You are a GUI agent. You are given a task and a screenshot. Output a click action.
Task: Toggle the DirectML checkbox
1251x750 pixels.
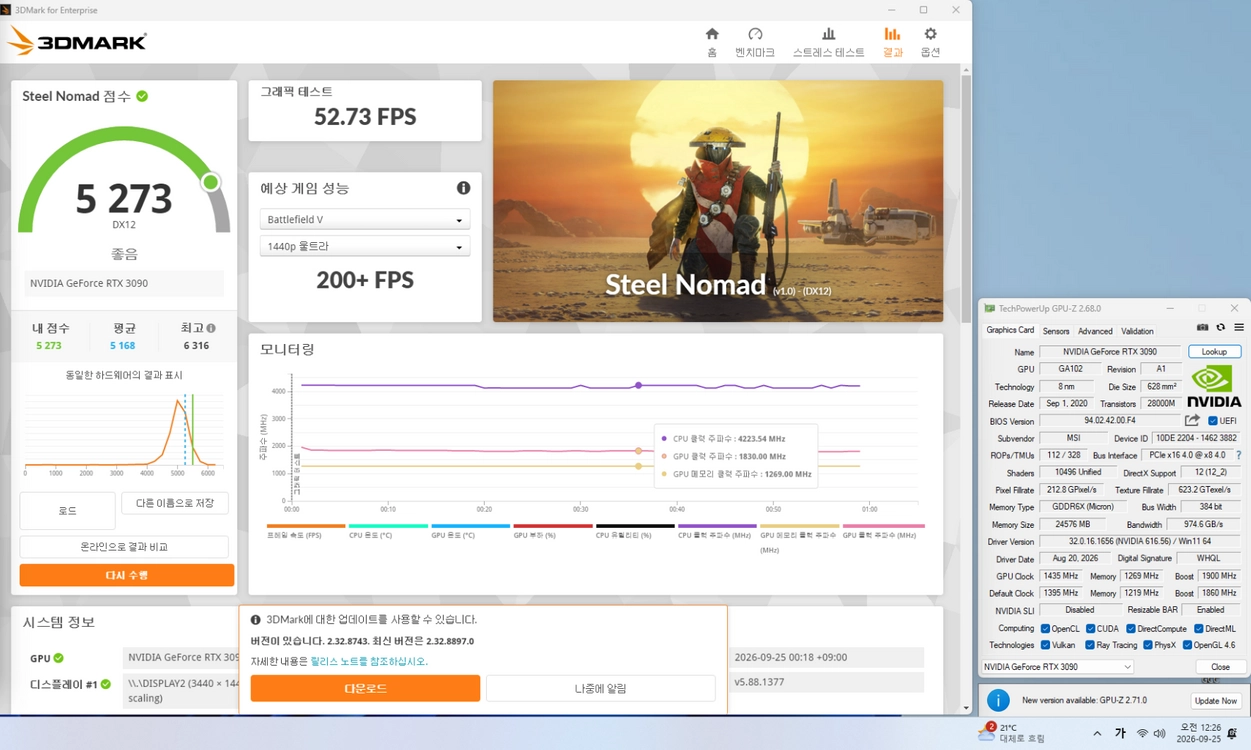1199,629
